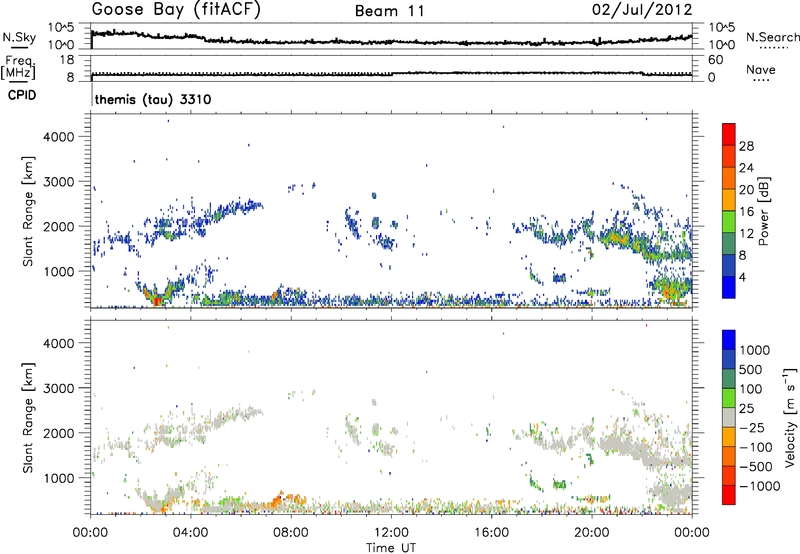Viewport: 800px width, 554px height.
Task: Click the gray Velocity colorbar segment between 25 and -25
Action: click(x=729, y=417)
